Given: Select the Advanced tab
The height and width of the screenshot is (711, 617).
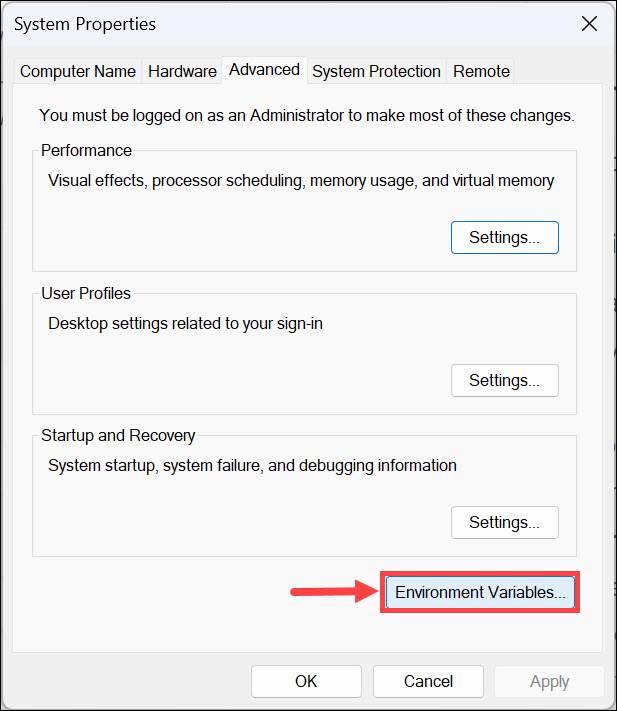Looking at the screenshot, I should tap(264, 69).
